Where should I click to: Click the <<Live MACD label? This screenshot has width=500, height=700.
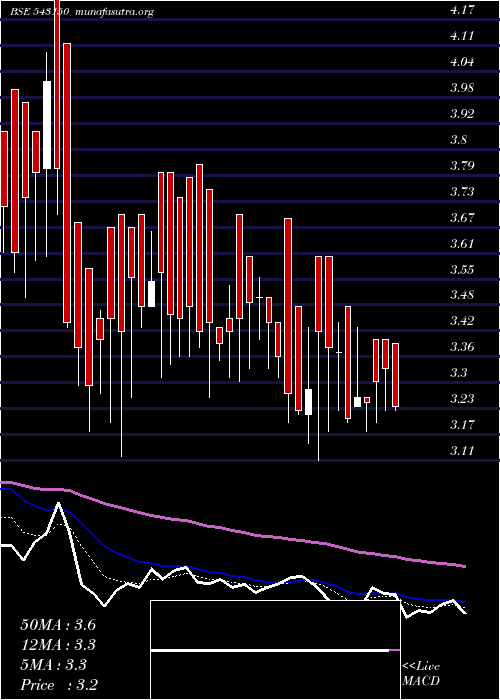[421, 674]
